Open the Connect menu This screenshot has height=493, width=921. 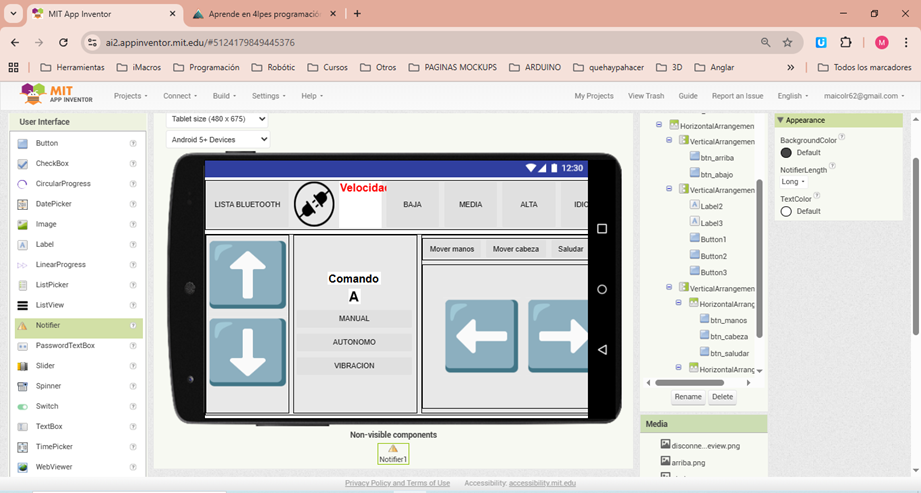(x=180, y=96)
